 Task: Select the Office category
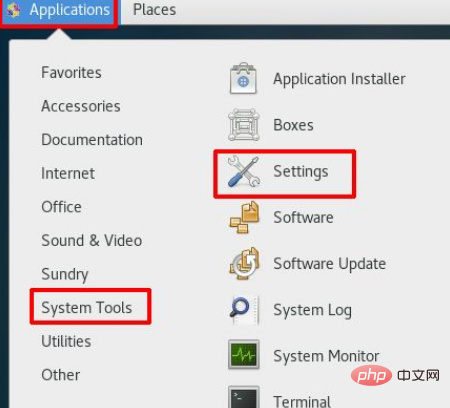[61, 207]
